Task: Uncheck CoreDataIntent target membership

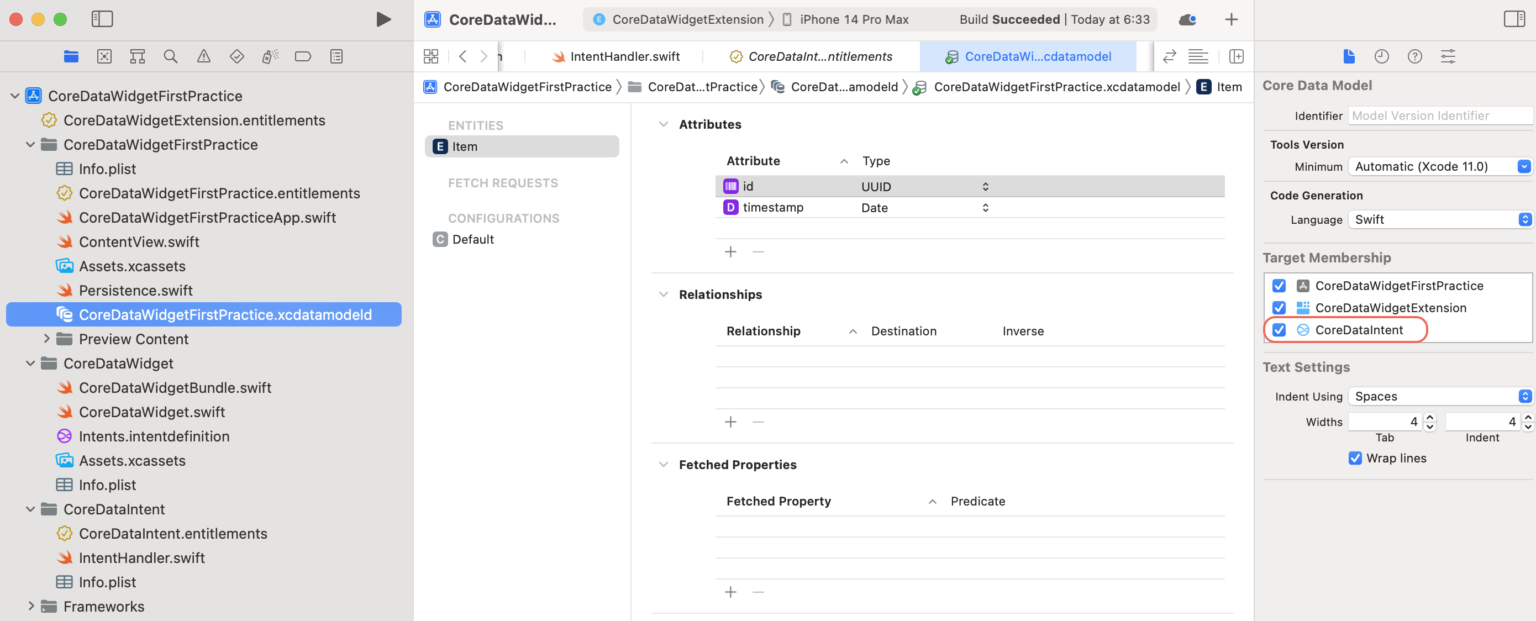Action: 1279,330
